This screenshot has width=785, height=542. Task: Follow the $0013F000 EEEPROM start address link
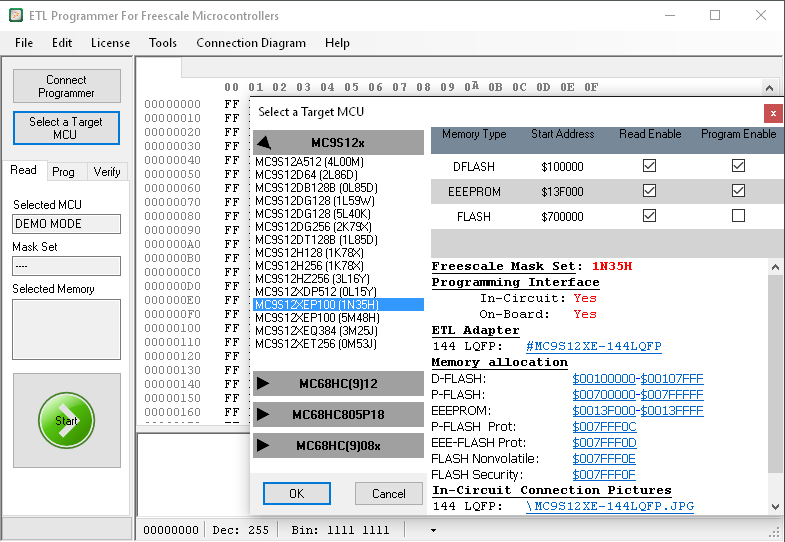coord(604,411)
